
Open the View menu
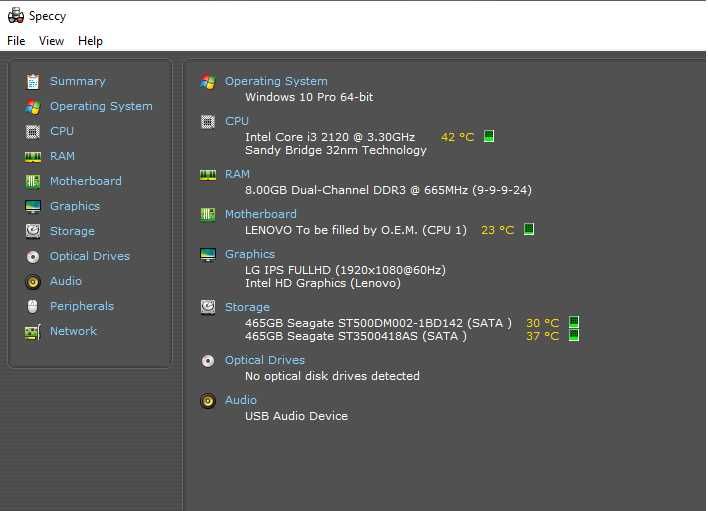[51, 41]
